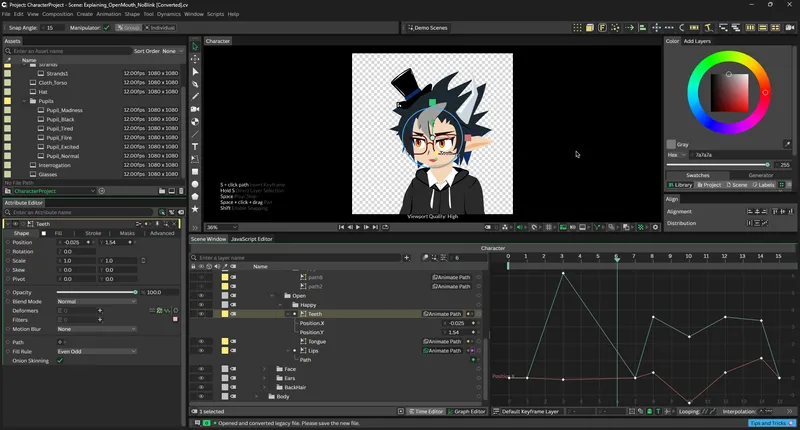Hide the Ears group layer
This screenshot has height=430, width=800.
click(201, 378)
